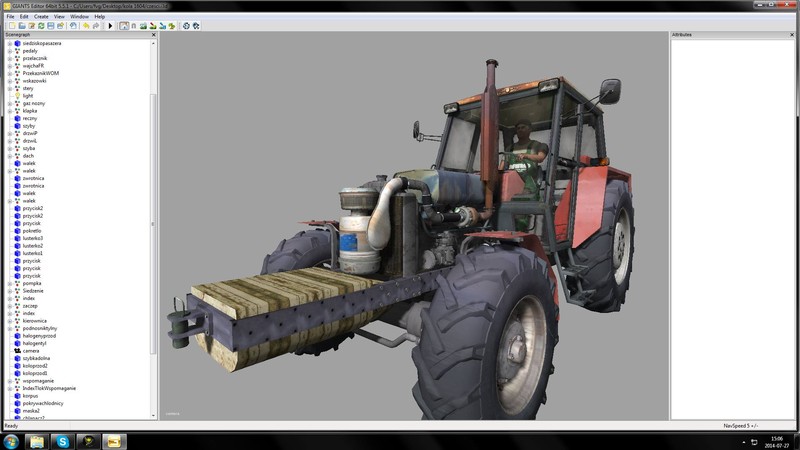Open Skype from the Windows taskbar
This screenshot has height=450, width=800.
(x=64, y=441)
